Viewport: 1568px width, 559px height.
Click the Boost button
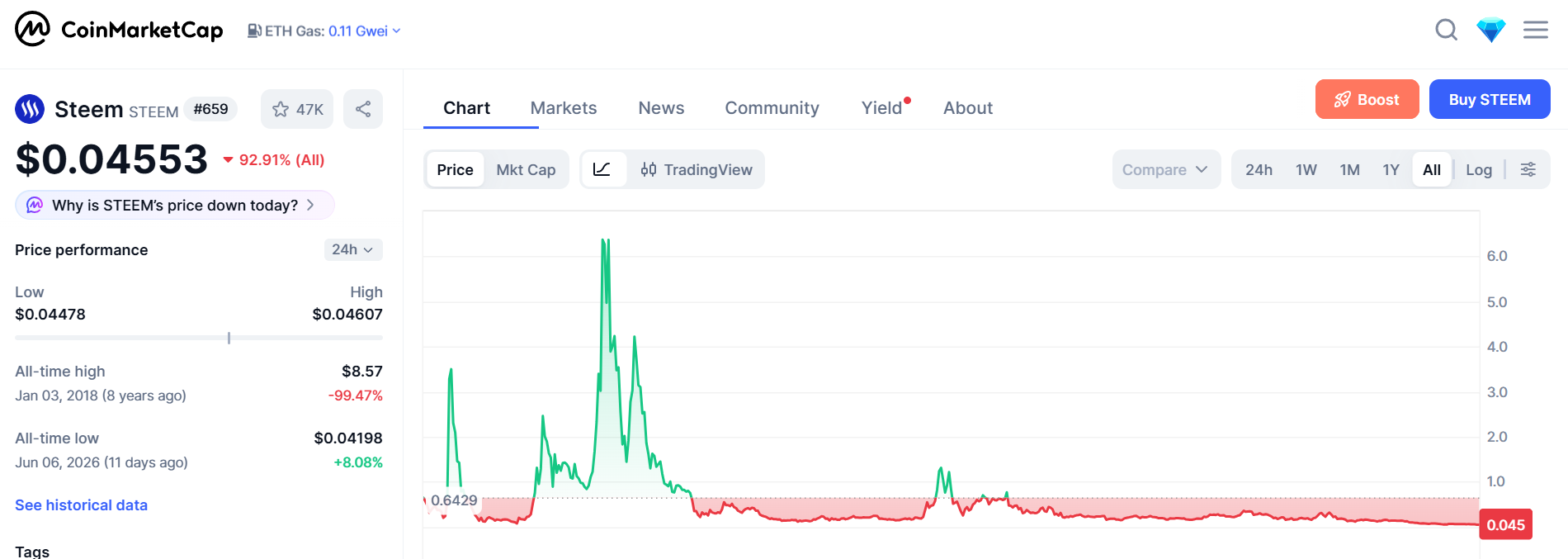coord(1367,99)
